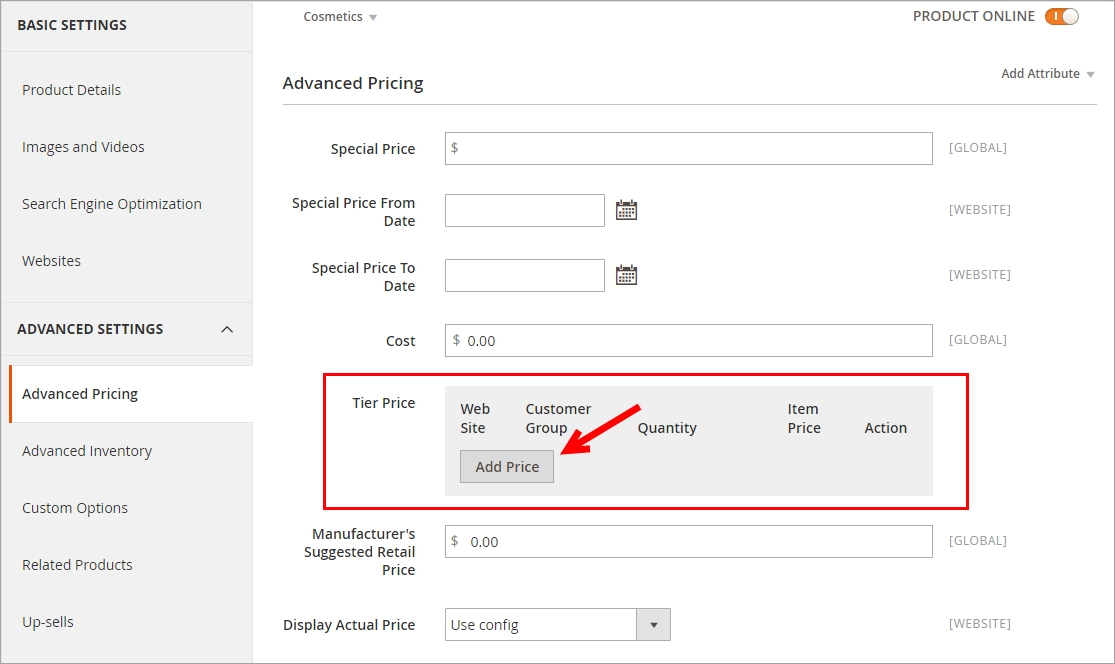Open the Cosmetics dropdown
This screenshot has height=664, width=1115.
(x=340, y=16)
